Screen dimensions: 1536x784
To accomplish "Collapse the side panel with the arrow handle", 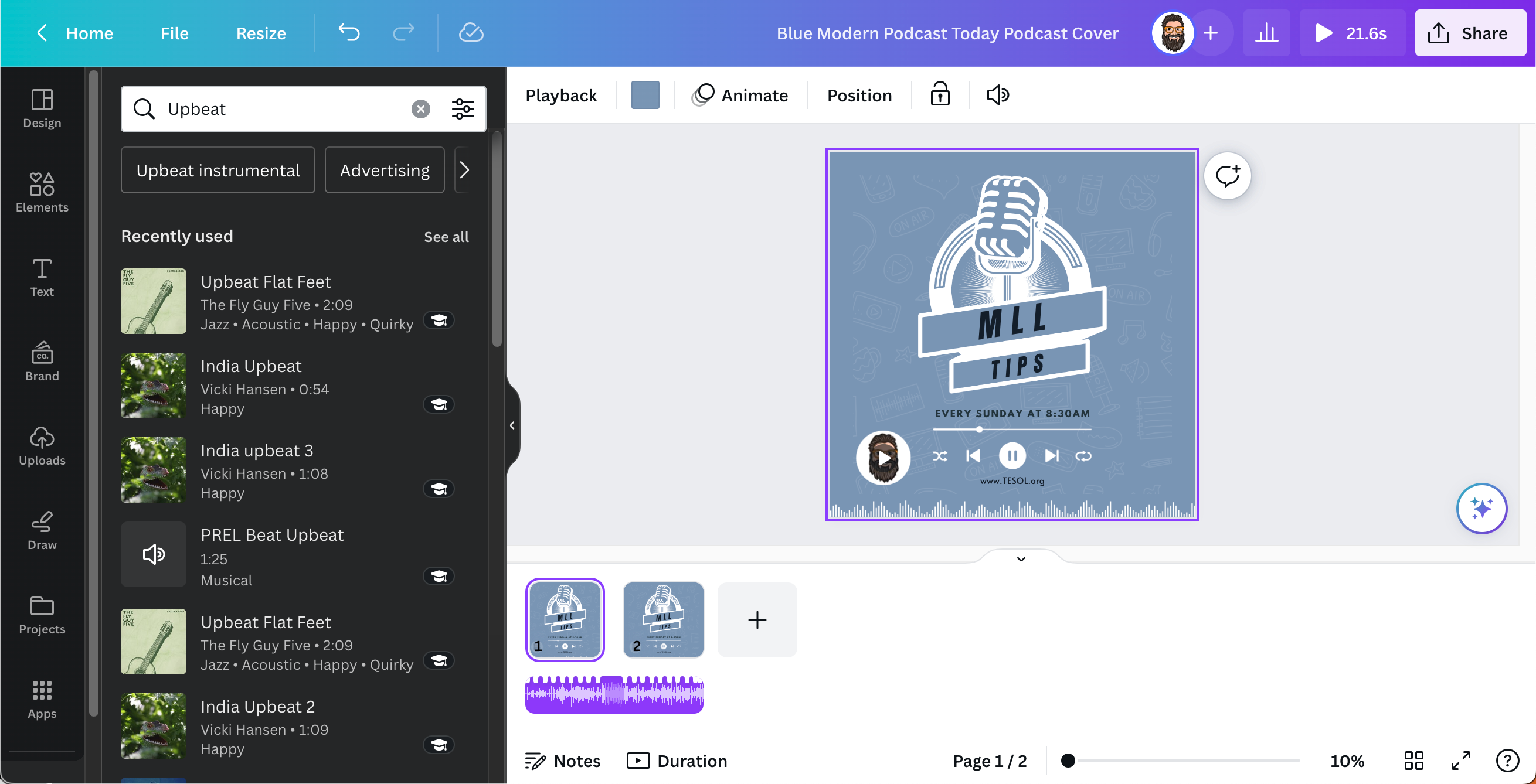I will pos(512,425).
